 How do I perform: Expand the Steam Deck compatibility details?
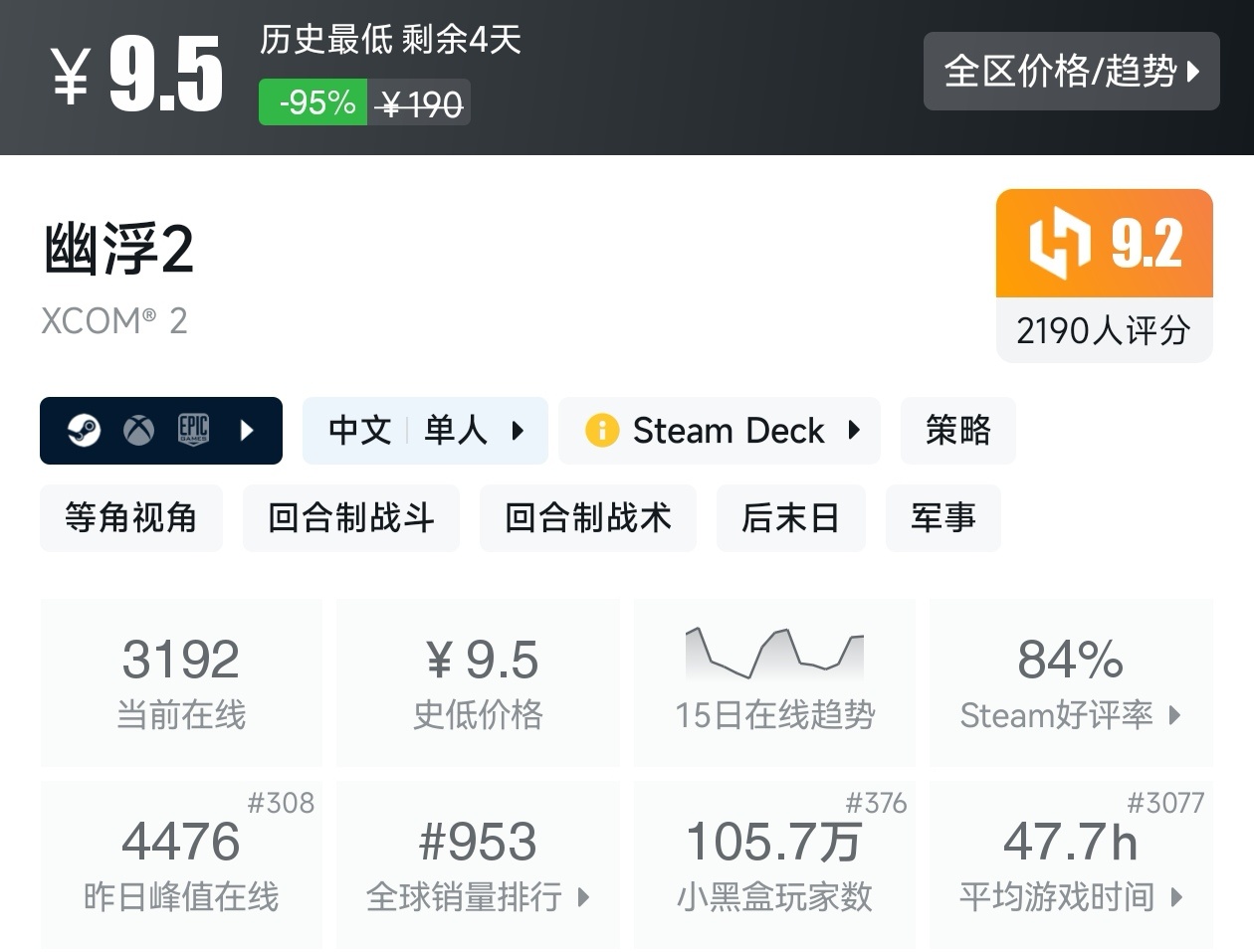pos(854,431)
